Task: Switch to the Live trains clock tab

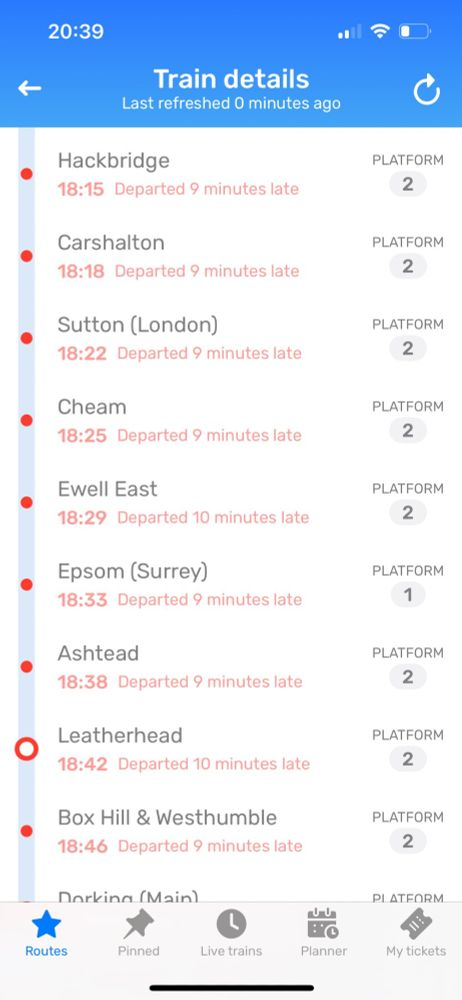Action: pos(231,934)
